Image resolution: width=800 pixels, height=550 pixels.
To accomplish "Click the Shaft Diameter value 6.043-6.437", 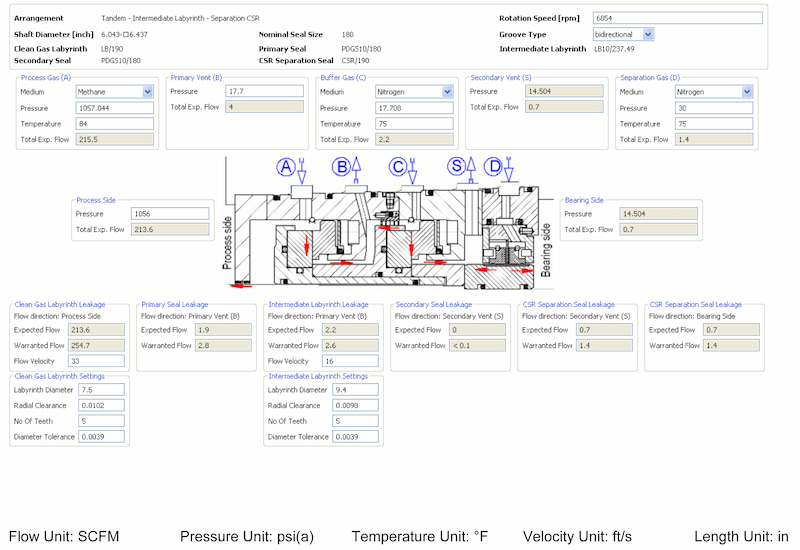I will [124, 34].
